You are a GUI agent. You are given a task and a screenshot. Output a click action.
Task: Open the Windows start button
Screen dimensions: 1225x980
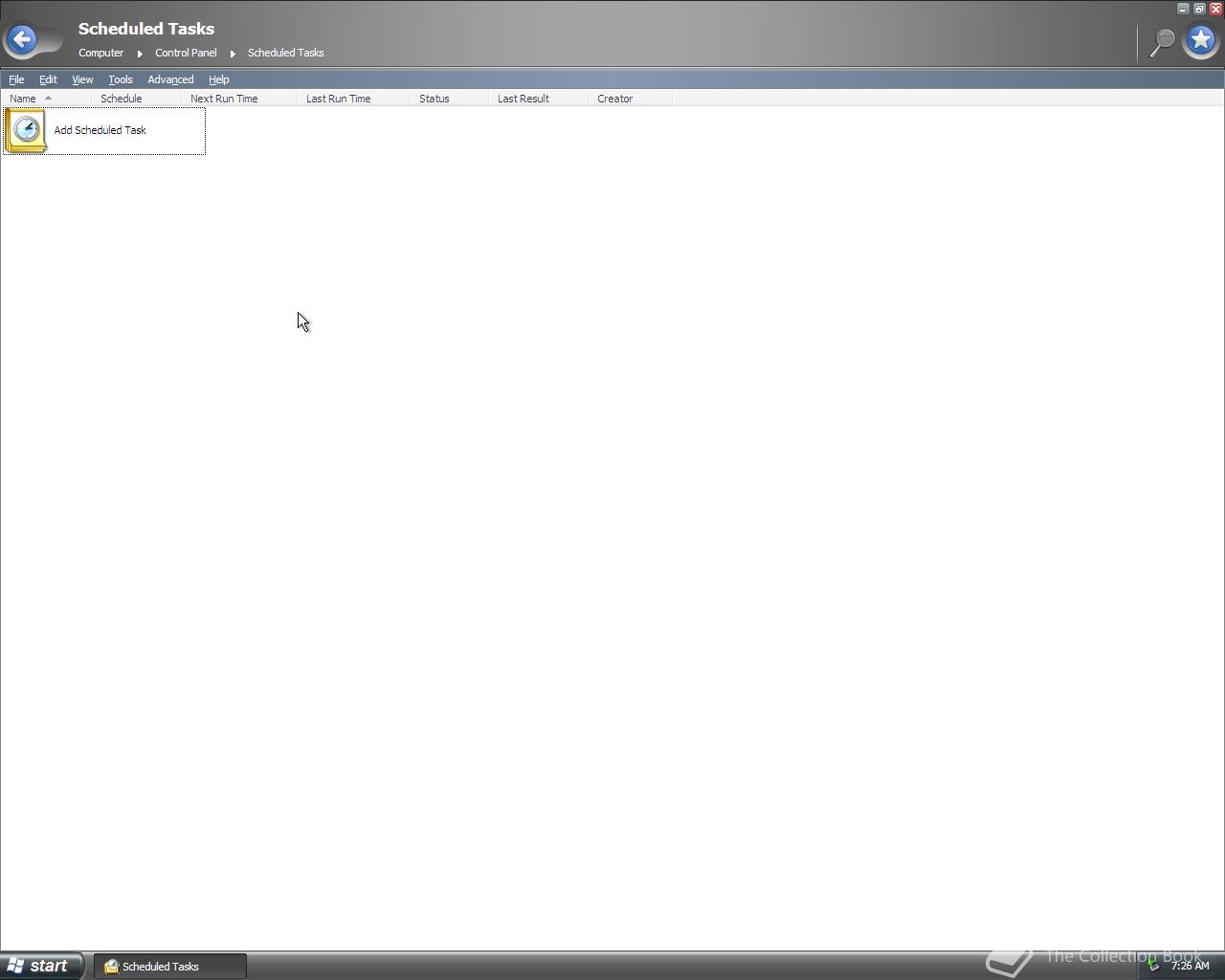(41, 966)
